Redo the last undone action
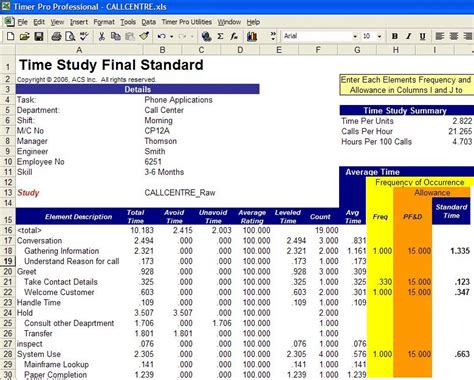This screenshot has width=474, height=380. tap(183, 36)
